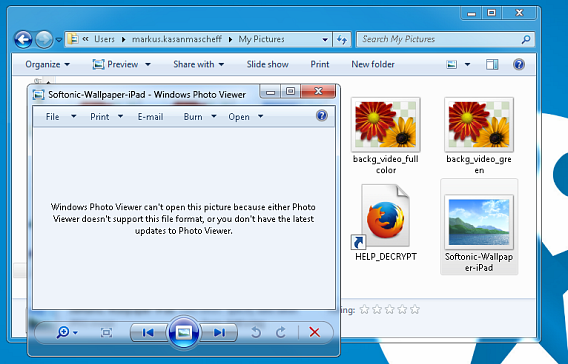568x364 pixels.
Task: Click the Photo Viewer zoom magnifier
Action: pyautogui.click(x=63, y=332)
